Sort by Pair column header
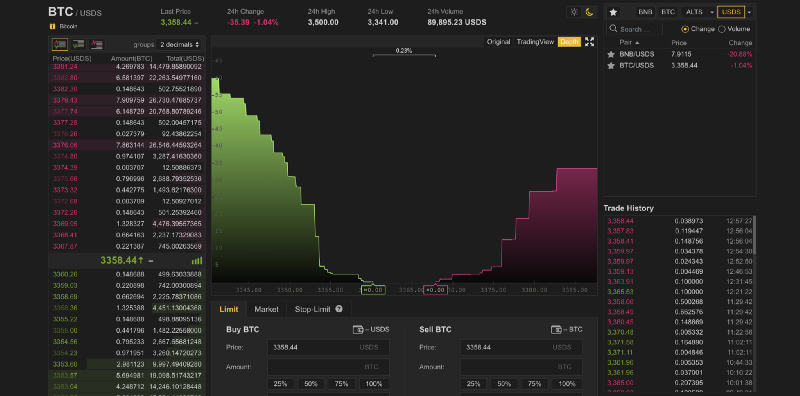This screenshot has height=396, width=800. click(629, 43)
